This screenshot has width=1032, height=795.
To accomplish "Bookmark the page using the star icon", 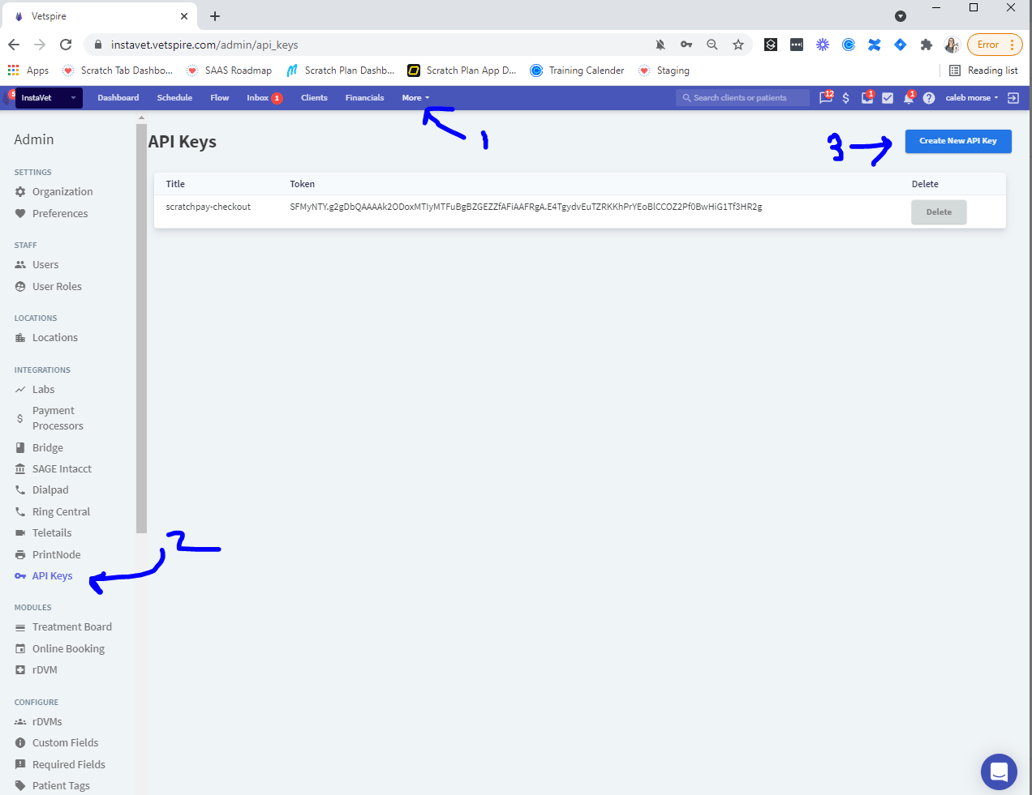I will pos(738,44).
